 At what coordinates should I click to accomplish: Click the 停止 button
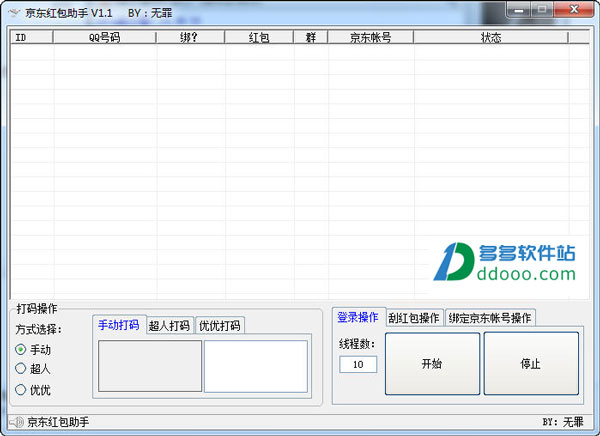[x=531, y=364]
